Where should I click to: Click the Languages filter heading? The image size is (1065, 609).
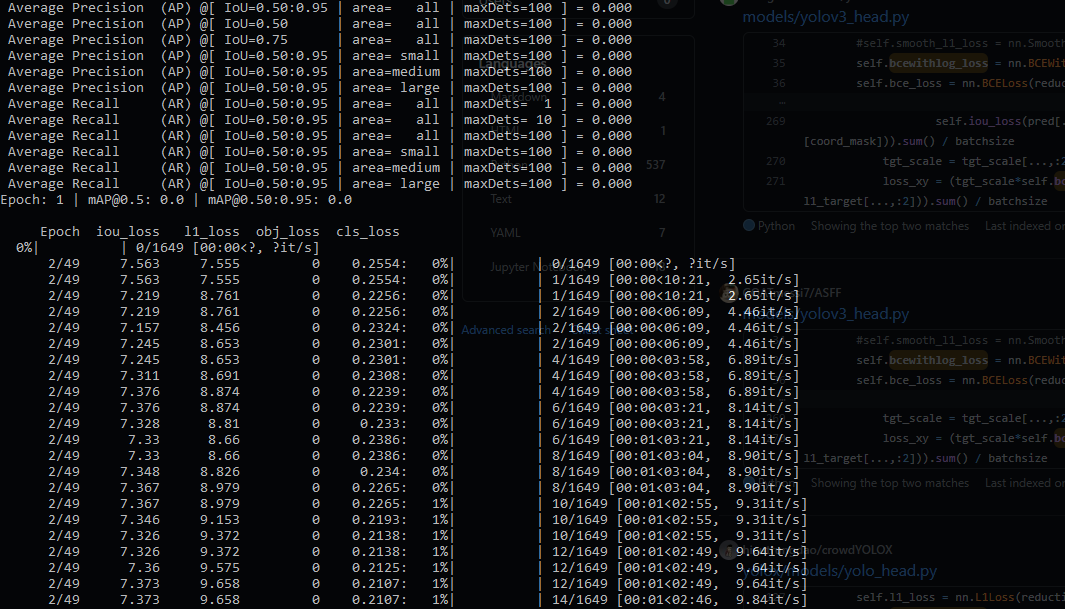click(x=513, y=63)
